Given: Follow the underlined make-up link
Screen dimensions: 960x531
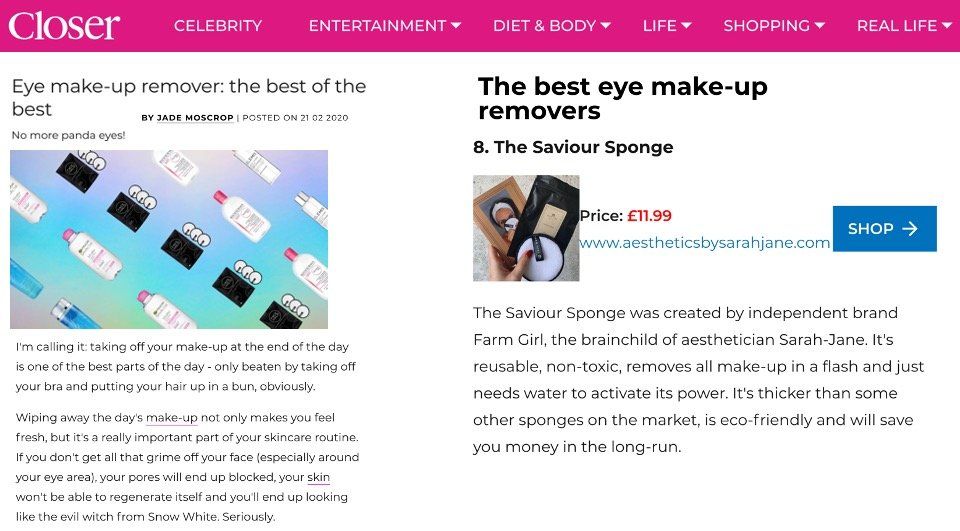Looking at the screenshot, I should click(x=171, y=417).
